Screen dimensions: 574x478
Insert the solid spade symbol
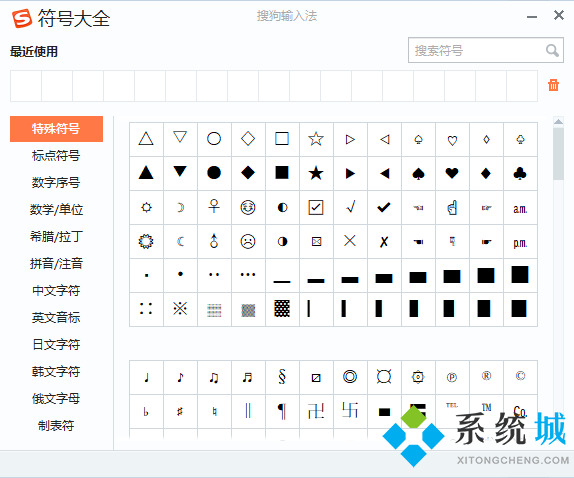point(418,173)
